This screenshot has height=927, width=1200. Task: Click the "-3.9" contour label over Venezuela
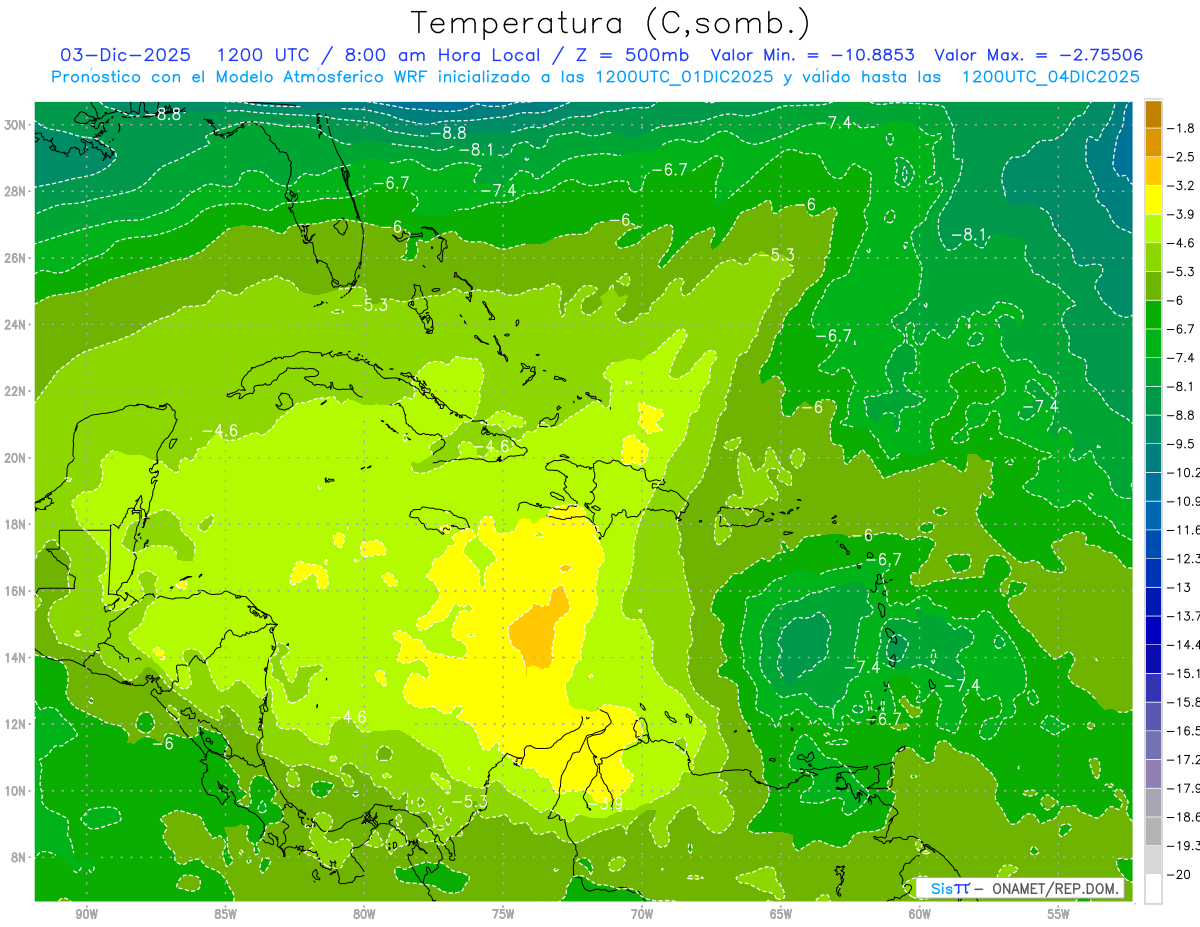click(605, 803)
